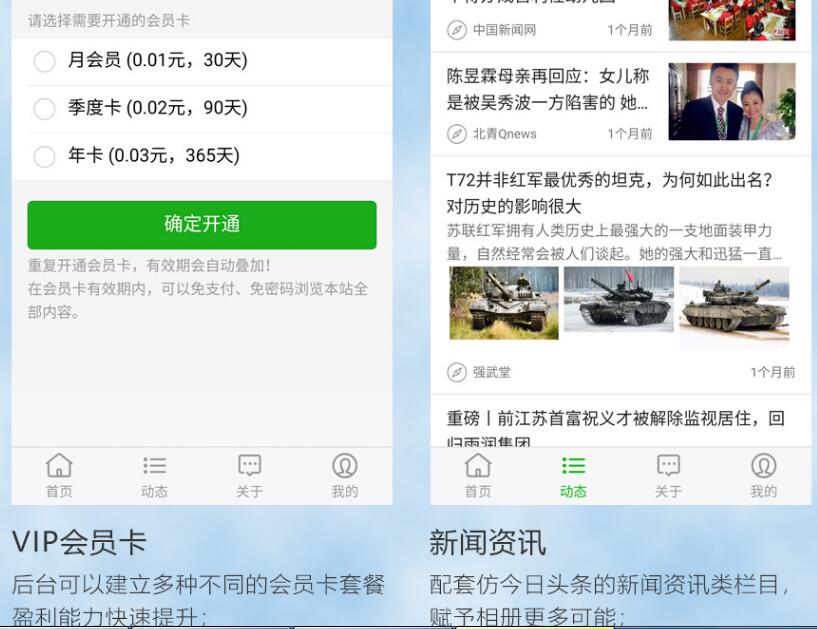Select the green 动态 tab in right panel
The width and height of the screenshot is (817, 629).
point(573,475)
